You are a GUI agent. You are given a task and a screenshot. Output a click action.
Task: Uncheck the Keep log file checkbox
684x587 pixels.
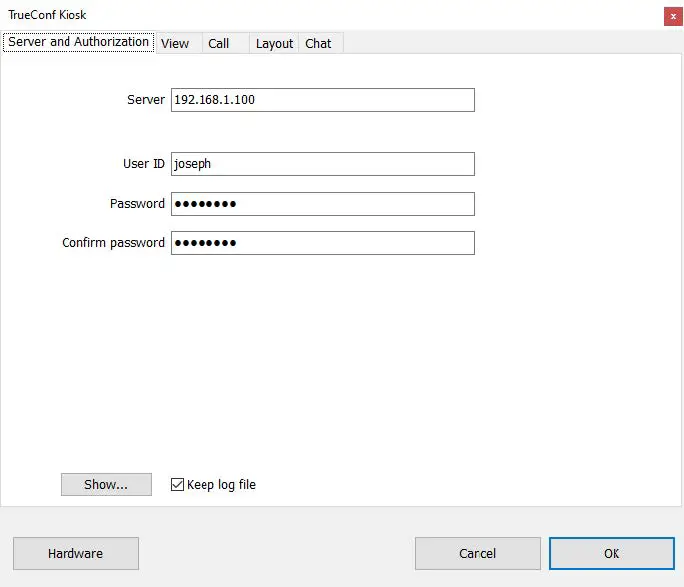coord(178,485)
